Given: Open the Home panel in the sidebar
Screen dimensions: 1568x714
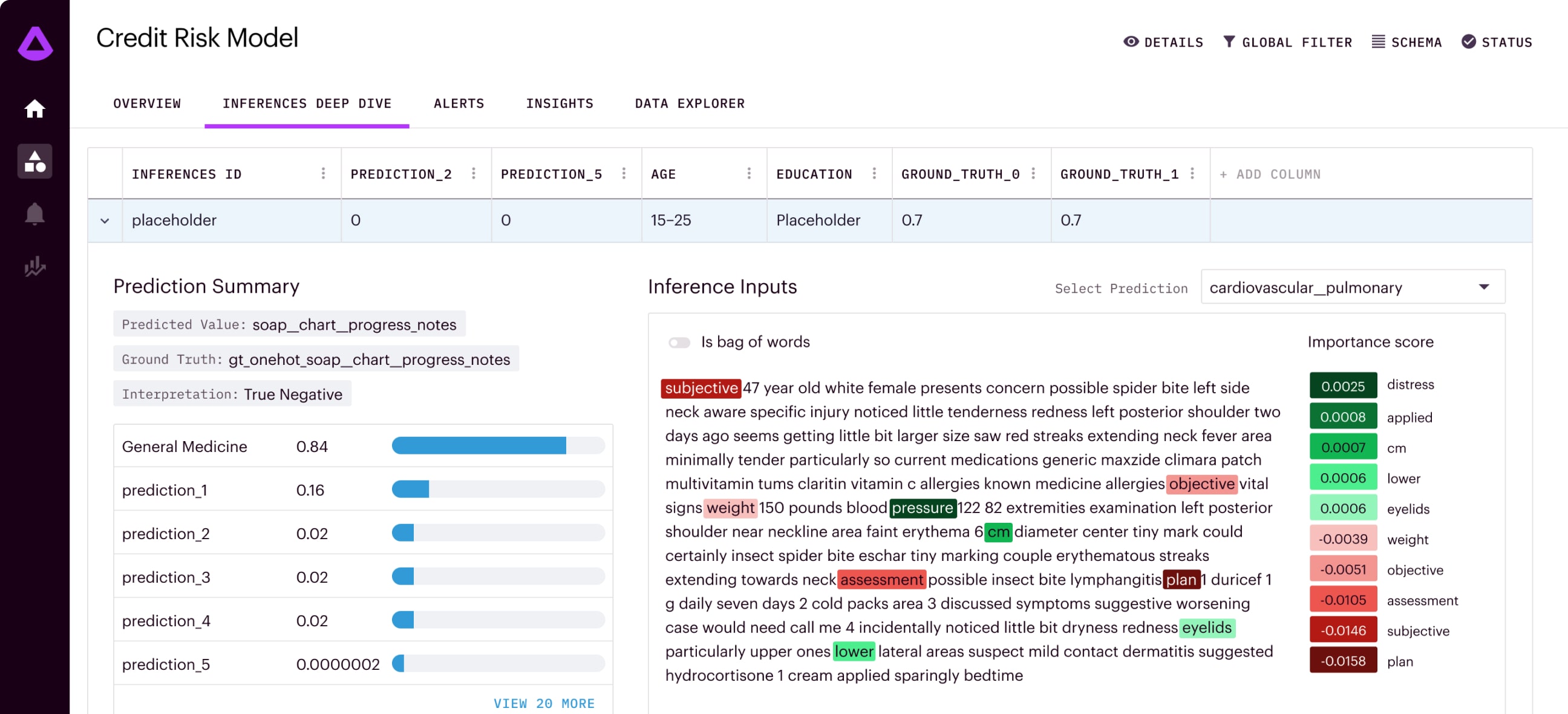Looking at the screenshot, I should tap(34, 108).
